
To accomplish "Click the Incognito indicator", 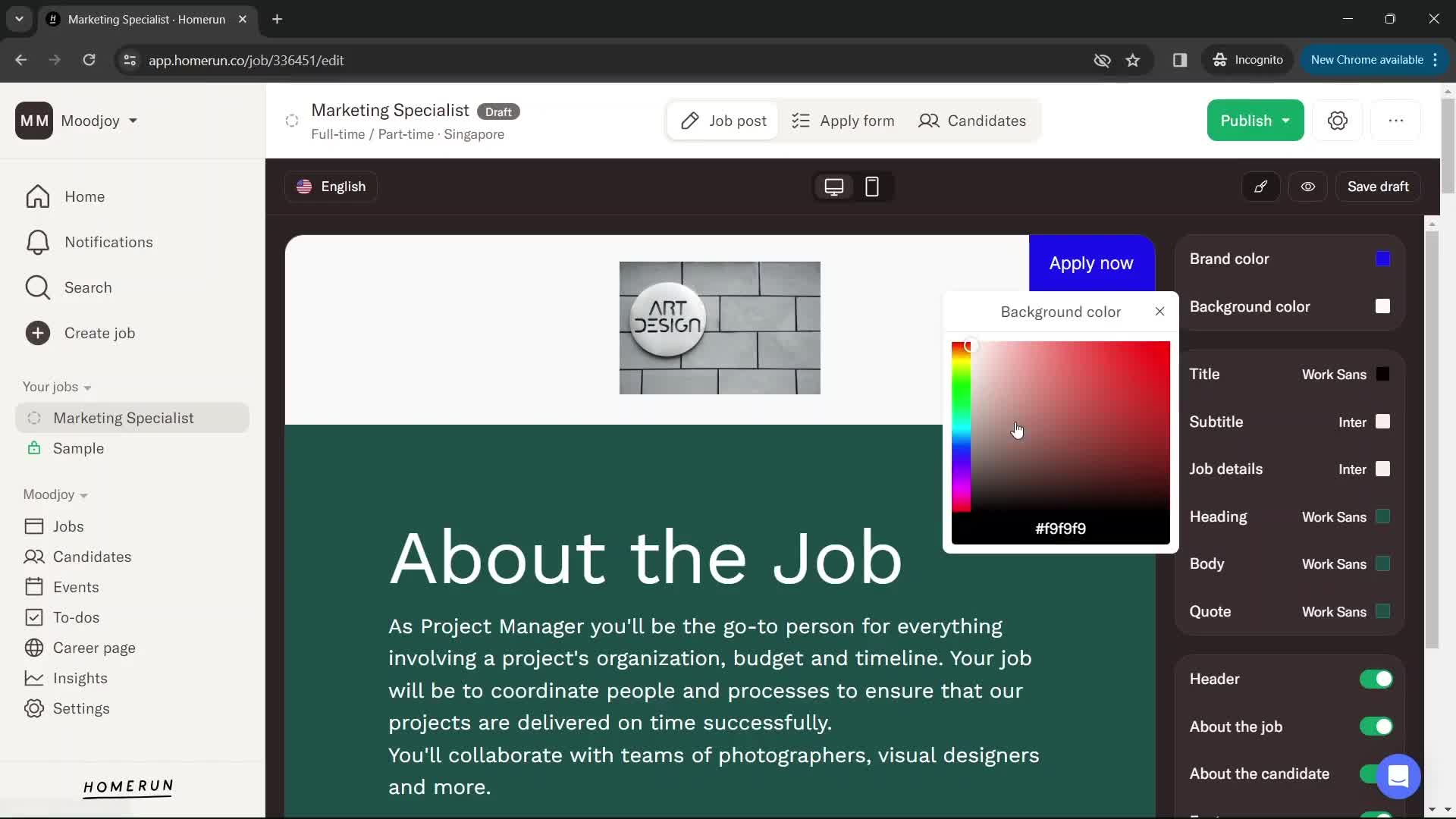I will click(1247, 60).
